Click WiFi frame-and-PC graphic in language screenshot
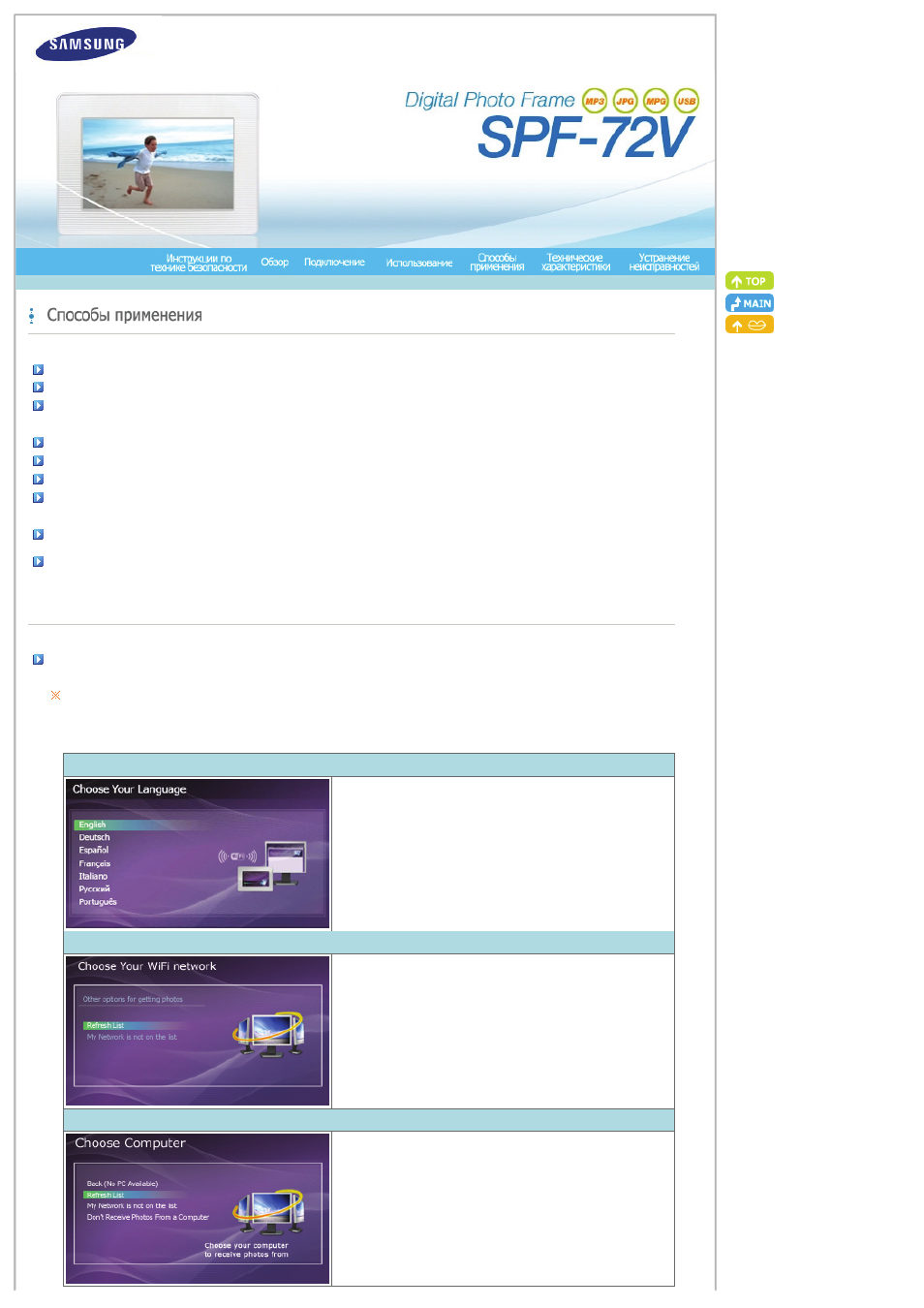The image size is (924, 1308). coord(262,866)
